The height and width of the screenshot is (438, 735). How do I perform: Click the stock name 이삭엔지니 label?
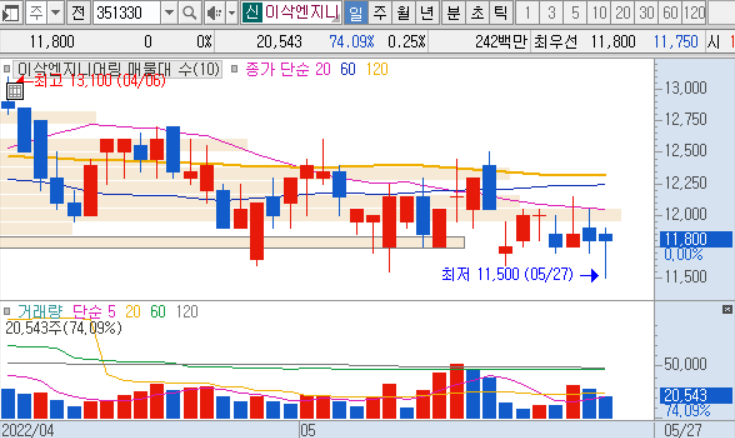pyautogui.click(x=301, y=13)
